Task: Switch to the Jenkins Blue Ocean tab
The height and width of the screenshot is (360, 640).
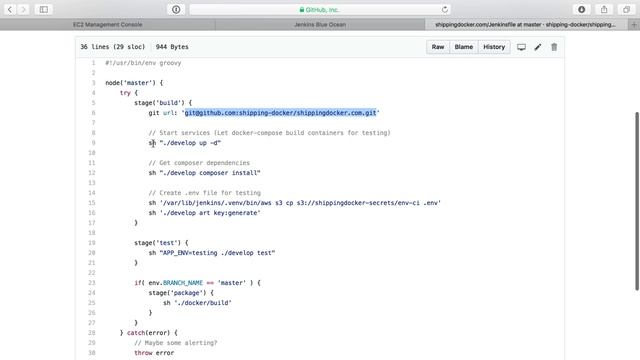Action: click(x=320, y=25)
